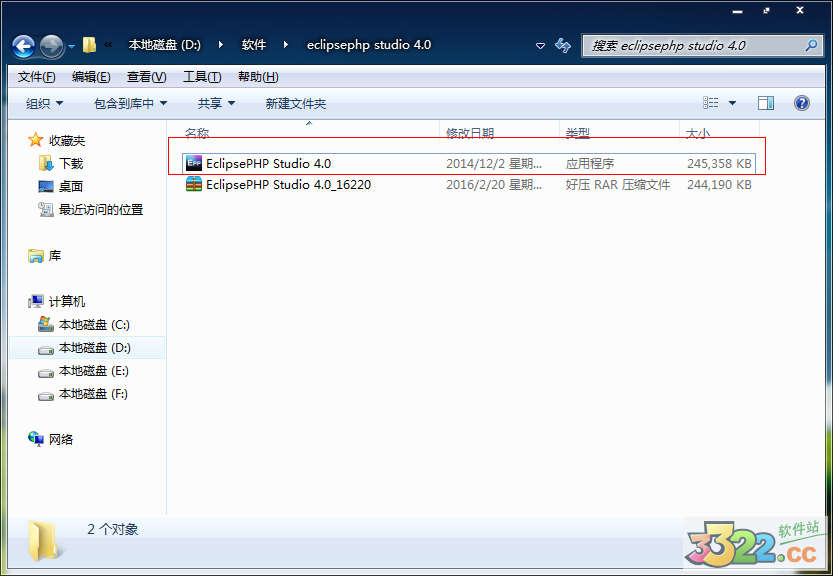Click the 本地磁盘 (C:) drive icon

click(46, 324)
